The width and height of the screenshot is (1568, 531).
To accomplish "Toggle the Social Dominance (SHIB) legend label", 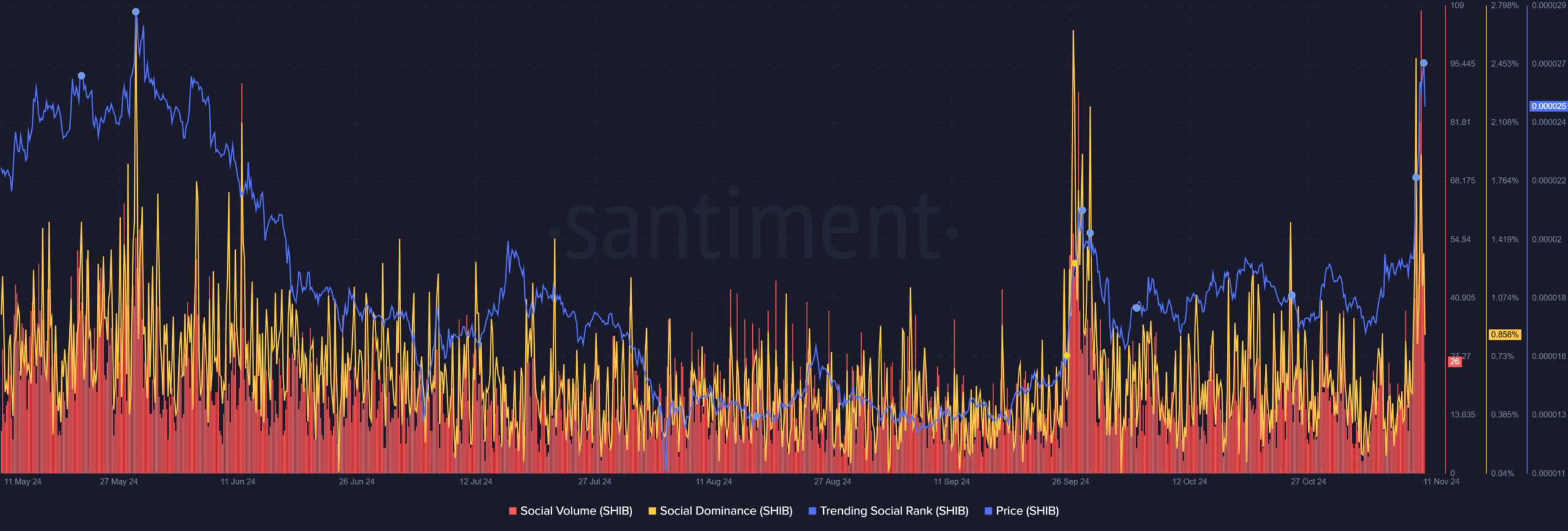I will tap(726, 511).
